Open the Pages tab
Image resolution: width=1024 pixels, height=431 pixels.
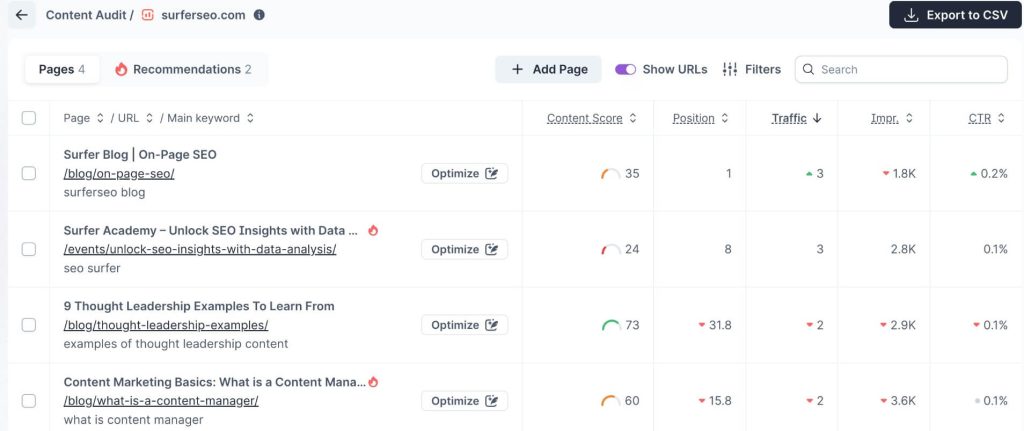point(61,69)
